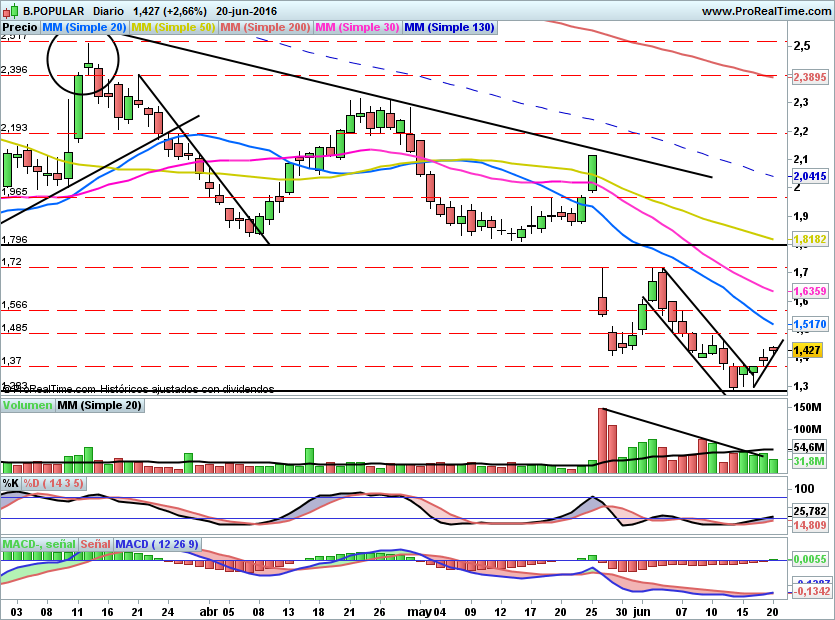Click the 'jun' month marker on time axis
The width and height of the screenshot is (835, 620).
pyautogui.click(x=642, y=611)
